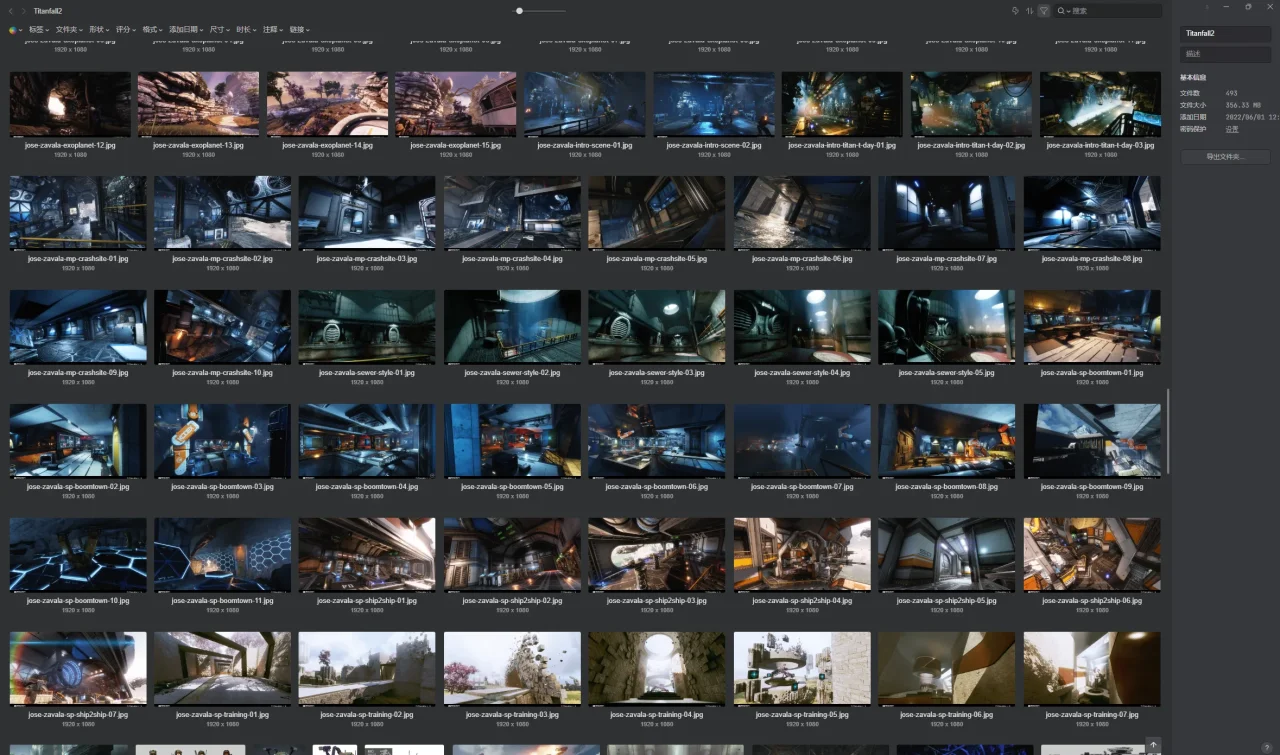Click file name jose-zavala-mp-crashsite-06.jpg

pos(802,259)
